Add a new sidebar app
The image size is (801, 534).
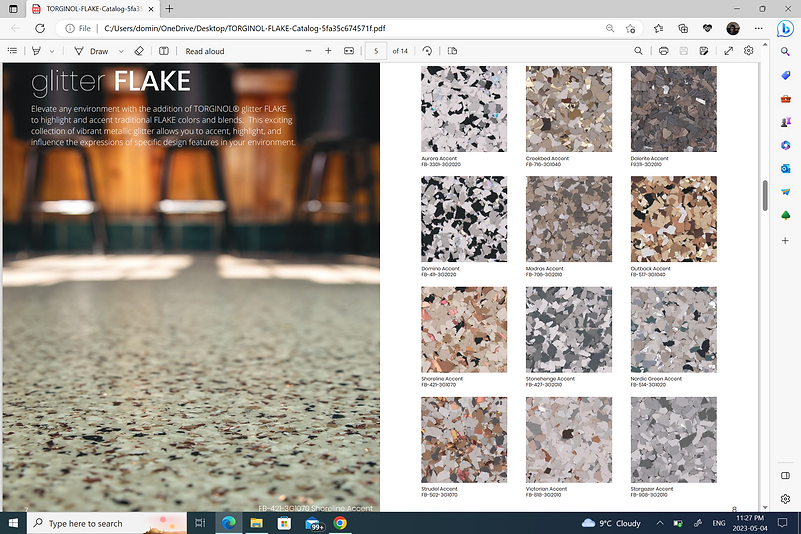click(x=786, y=240)
